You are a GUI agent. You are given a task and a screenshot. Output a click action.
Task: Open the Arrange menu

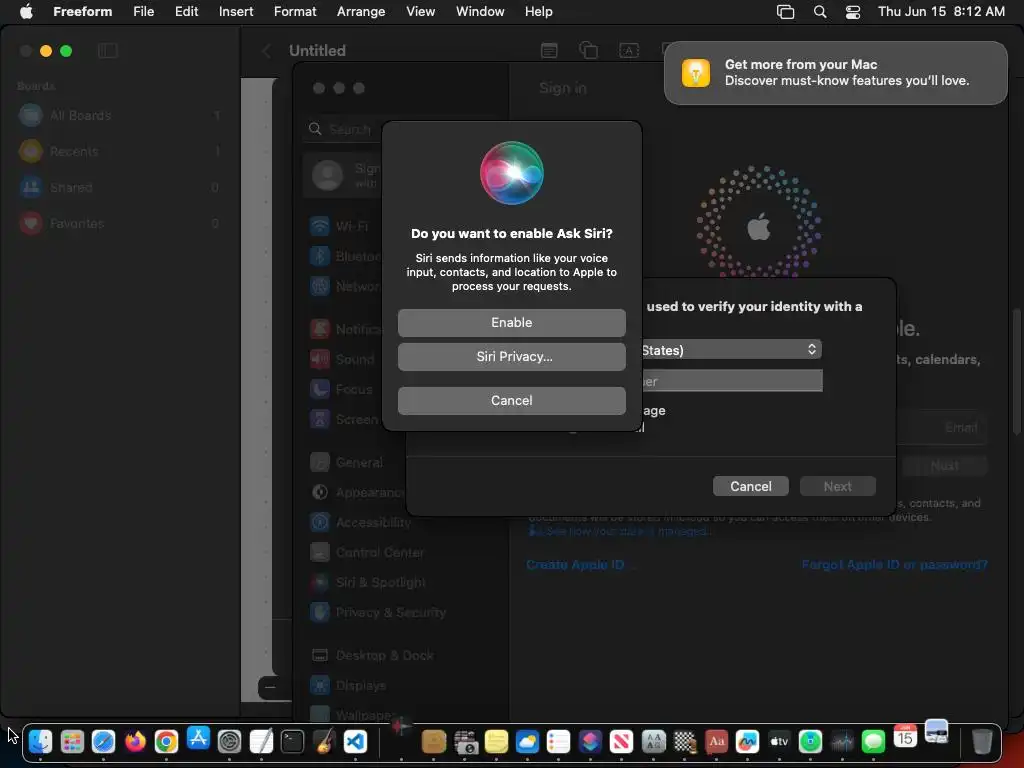point(361,12)
